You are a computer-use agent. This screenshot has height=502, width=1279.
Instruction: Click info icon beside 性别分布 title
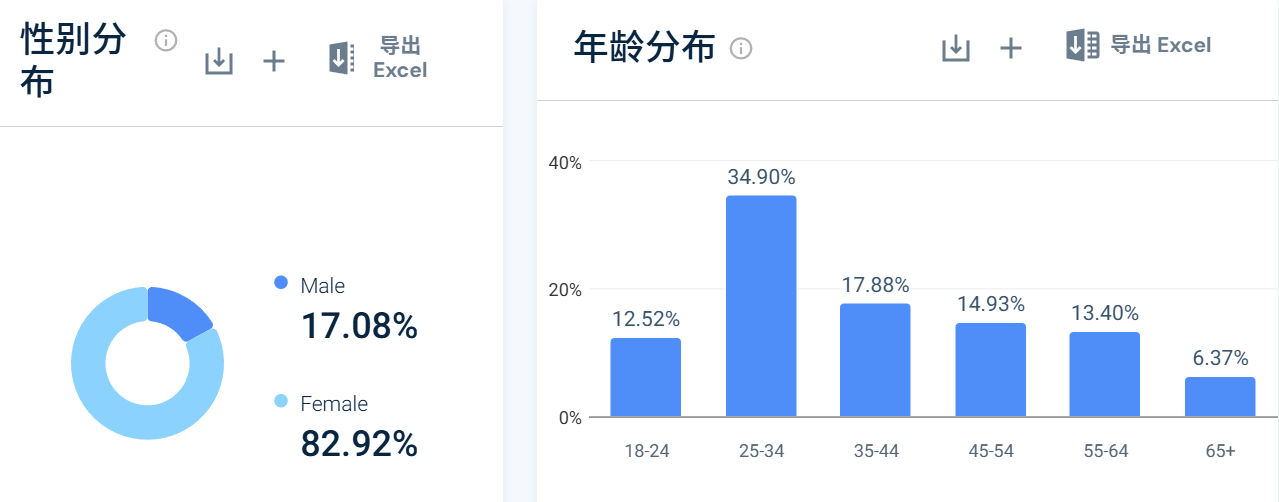[x=166, y=41]
